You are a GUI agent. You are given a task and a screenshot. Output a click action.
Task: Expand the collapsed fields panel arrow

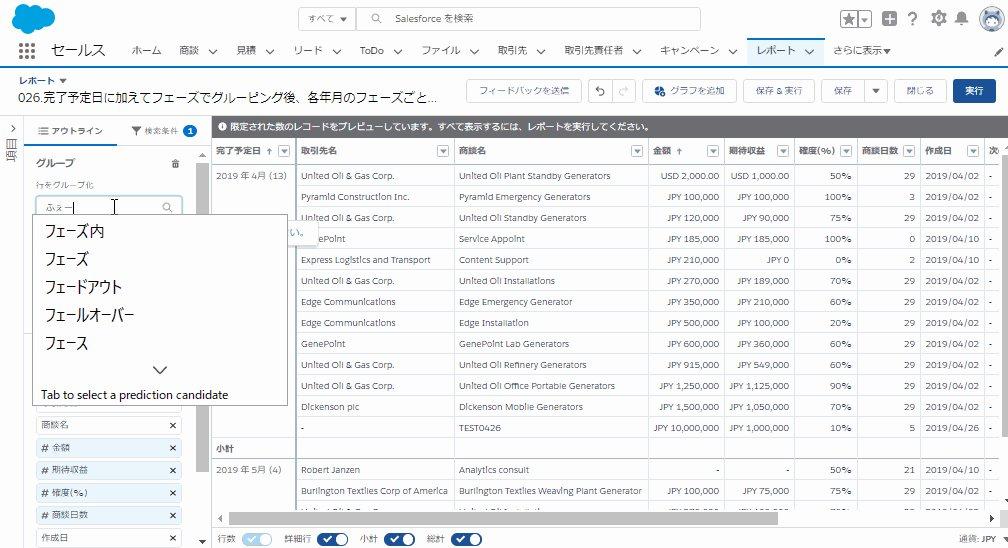click(12, 129)
